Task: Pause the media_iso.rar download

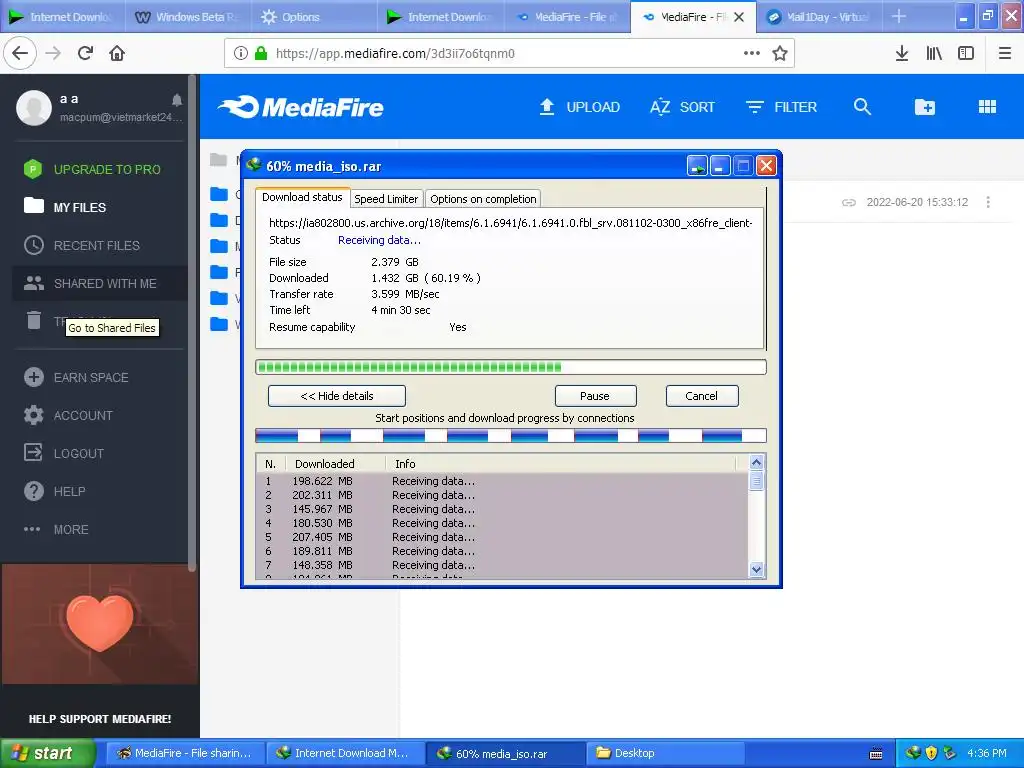Action: [x=595, y=396]
